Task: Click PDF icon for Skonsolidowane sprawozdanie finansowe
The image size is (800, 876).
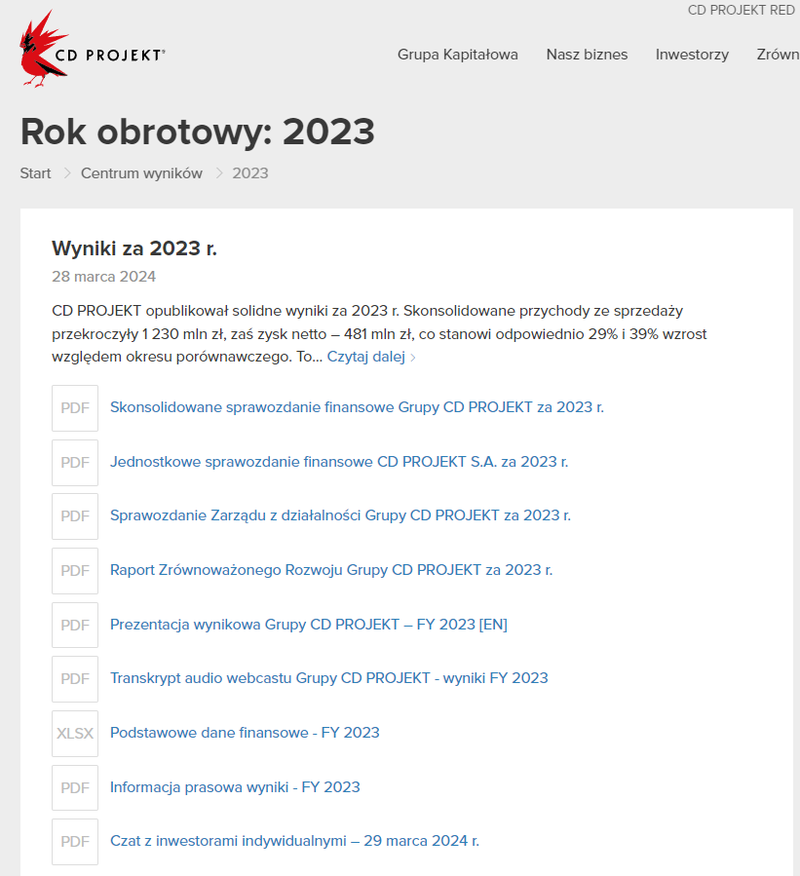Action: pyautogui.click(x=75, y=408)
